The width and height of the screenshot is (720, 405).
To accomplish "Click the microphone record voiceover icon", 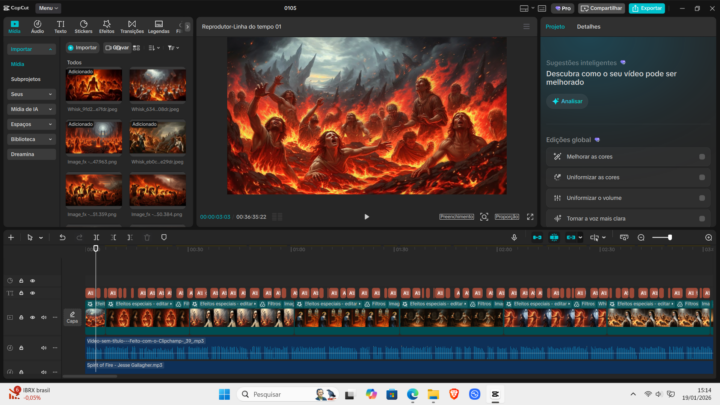I will point(514,237).
